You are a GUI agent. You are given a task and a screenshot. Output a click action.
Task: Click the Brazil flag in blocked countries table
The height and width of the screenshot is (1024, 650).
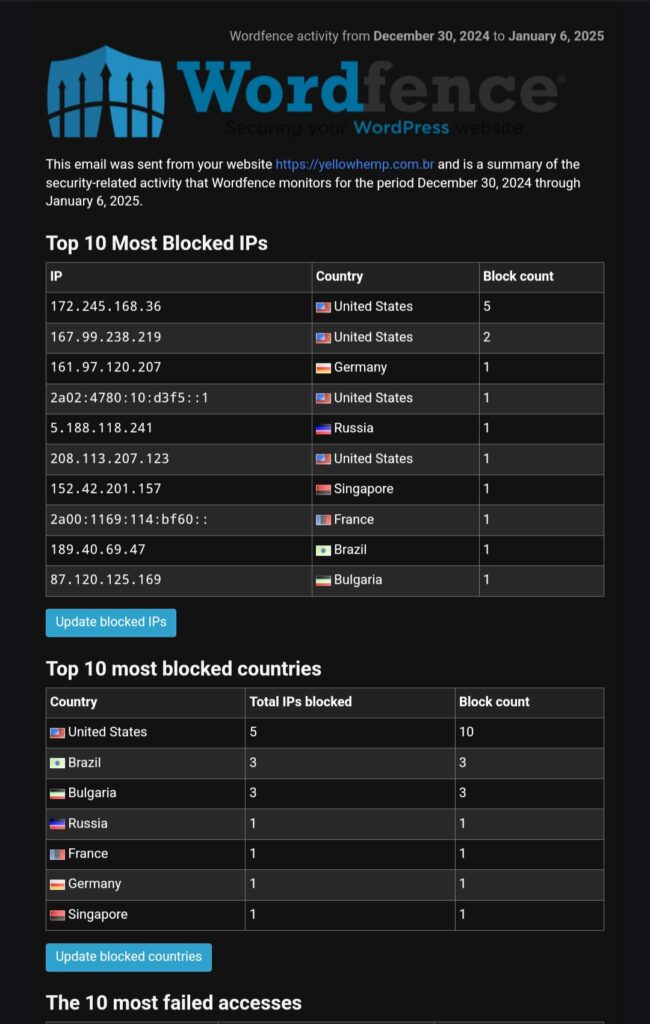tap(57, 763)
